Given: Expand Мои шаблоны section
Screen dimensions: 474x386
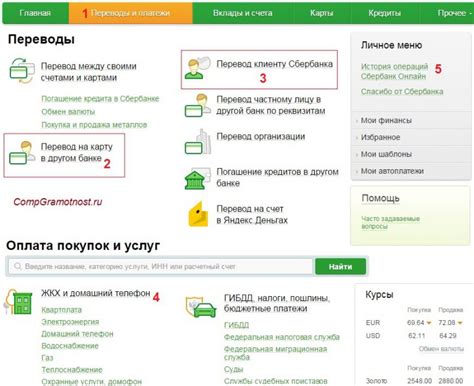Looking at the screenshot, I should pos(386,154).
